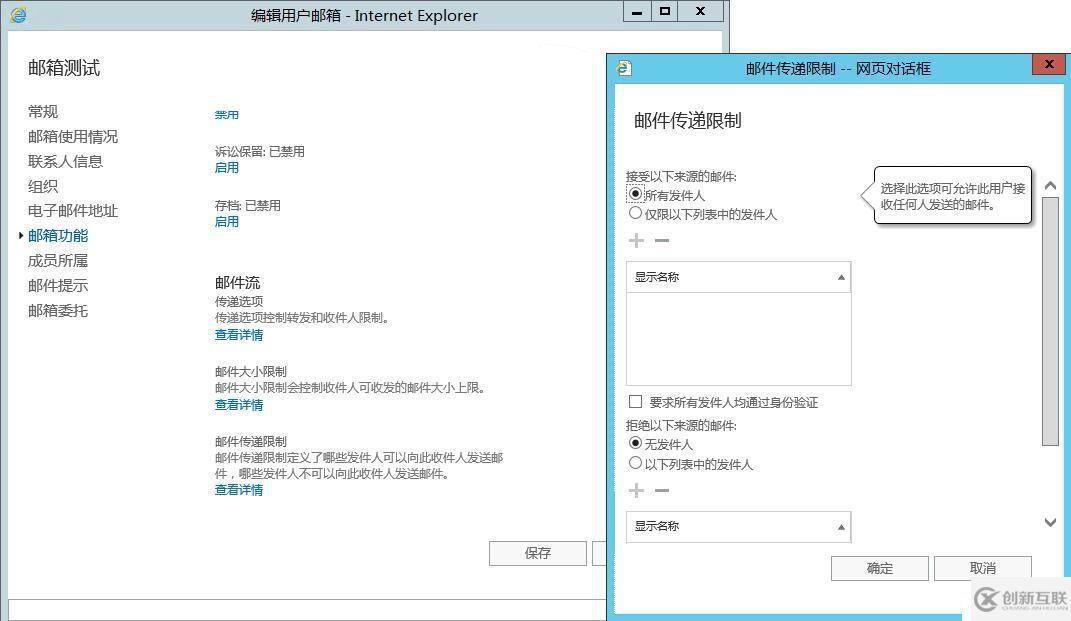Click the minus icon under accepted senders
Screen dimensions: 1071x621
pos(662,240)
